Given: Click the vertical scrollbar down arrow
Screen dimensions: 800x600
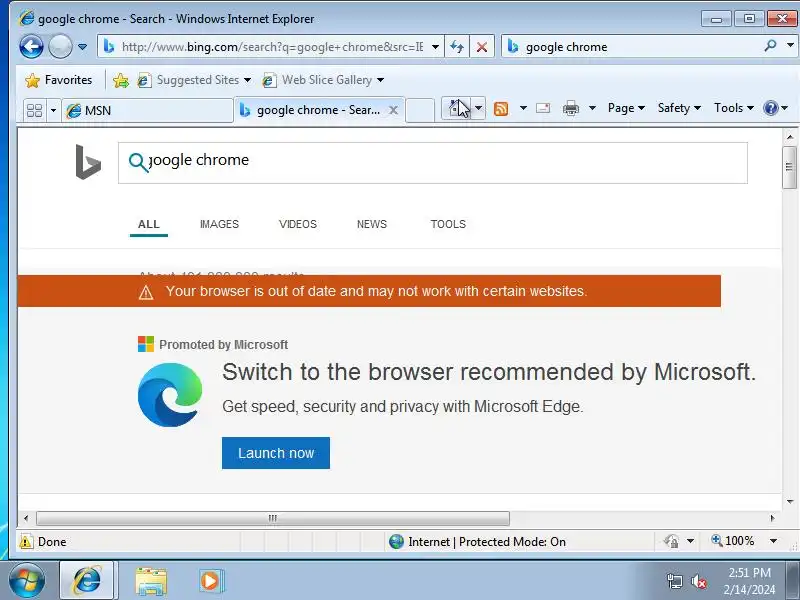Looking at the screenshot, I should click(790, 502).
